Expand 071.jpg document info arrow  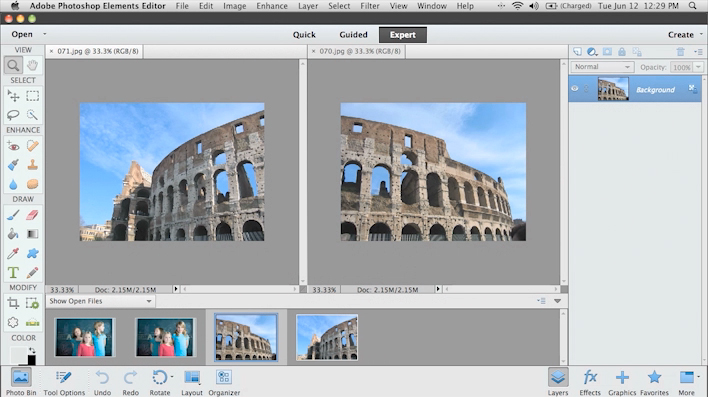[176, 289]
